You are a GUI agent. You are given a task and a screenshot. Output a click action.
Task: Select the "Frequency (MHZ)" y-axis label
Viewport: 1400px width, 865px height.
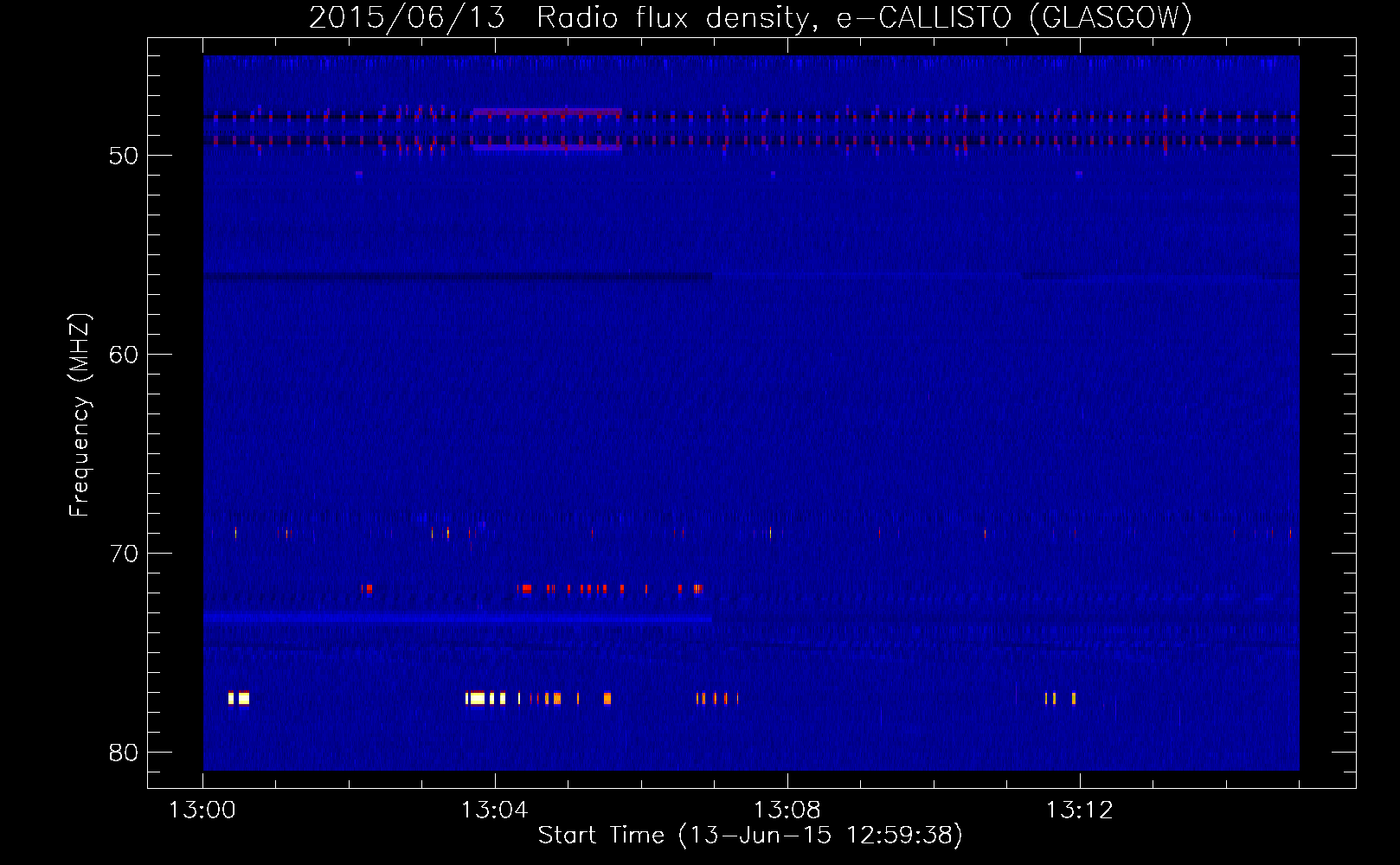point(80,415)
